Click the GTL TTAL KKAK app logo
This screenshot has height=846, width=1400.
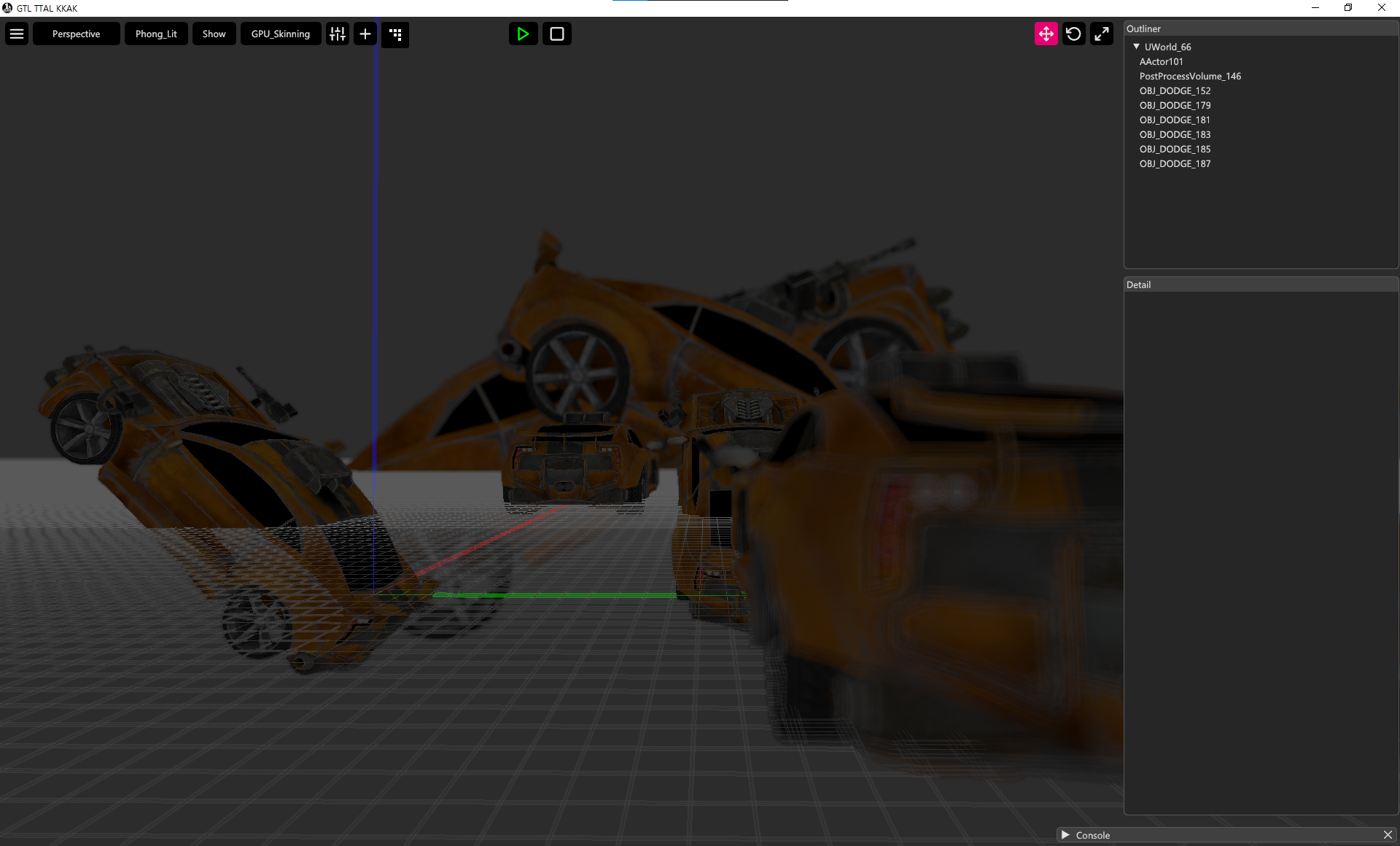(7, 8)
